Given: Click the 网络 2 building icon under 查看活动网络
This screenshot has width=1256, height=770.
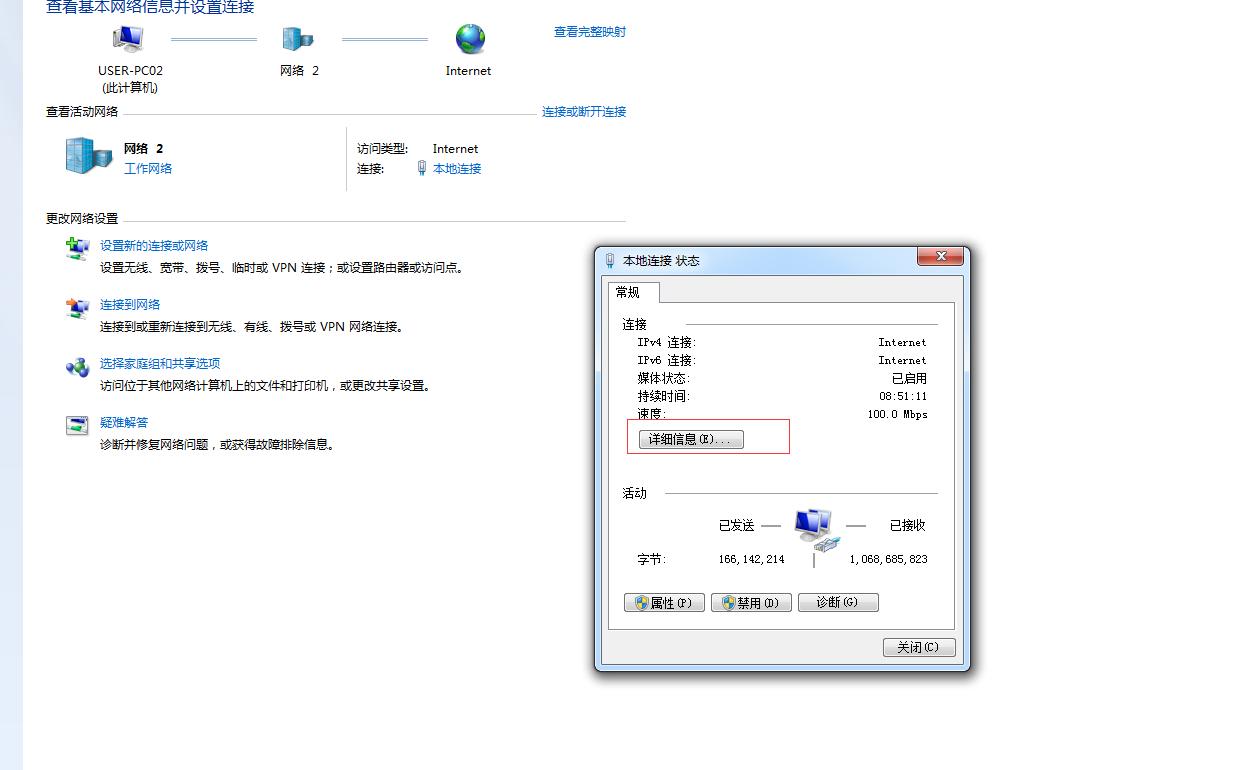Looking at the screenshot, I should click(87, 157).
